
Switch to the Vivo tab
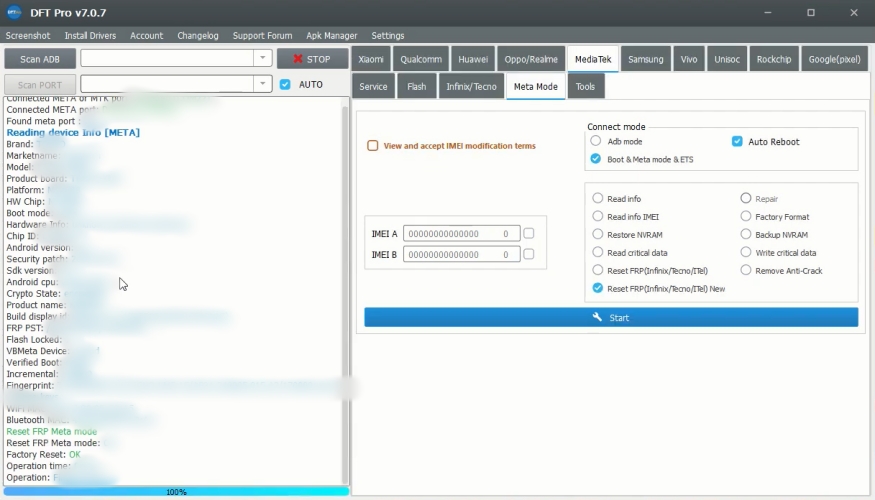[x=689, y=59]
